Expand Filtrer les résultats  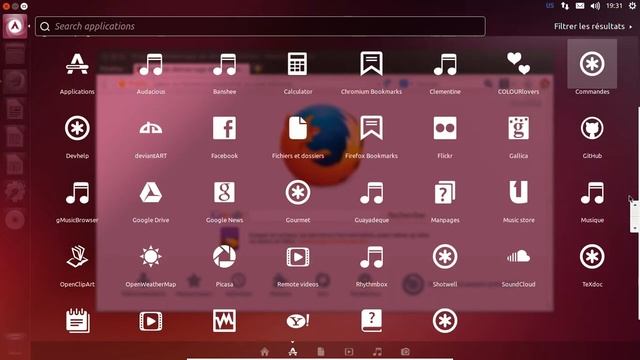(593, 26)
